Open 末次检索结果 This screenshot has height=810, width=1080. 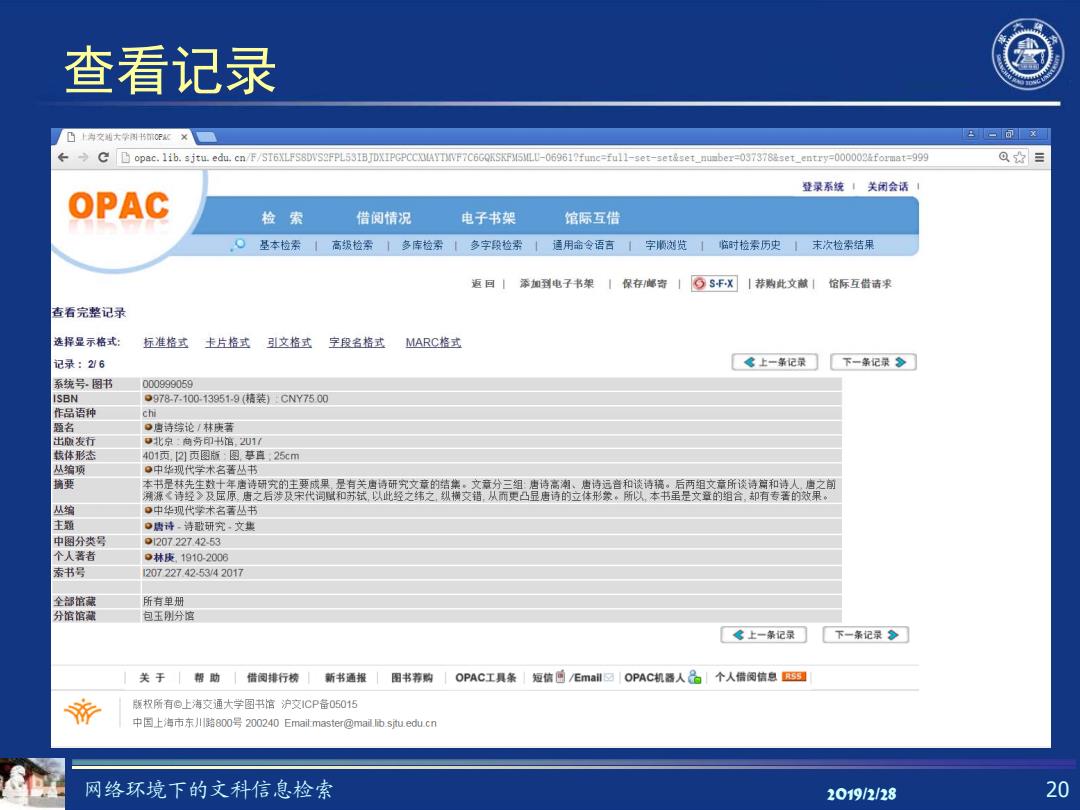[843, 245]
